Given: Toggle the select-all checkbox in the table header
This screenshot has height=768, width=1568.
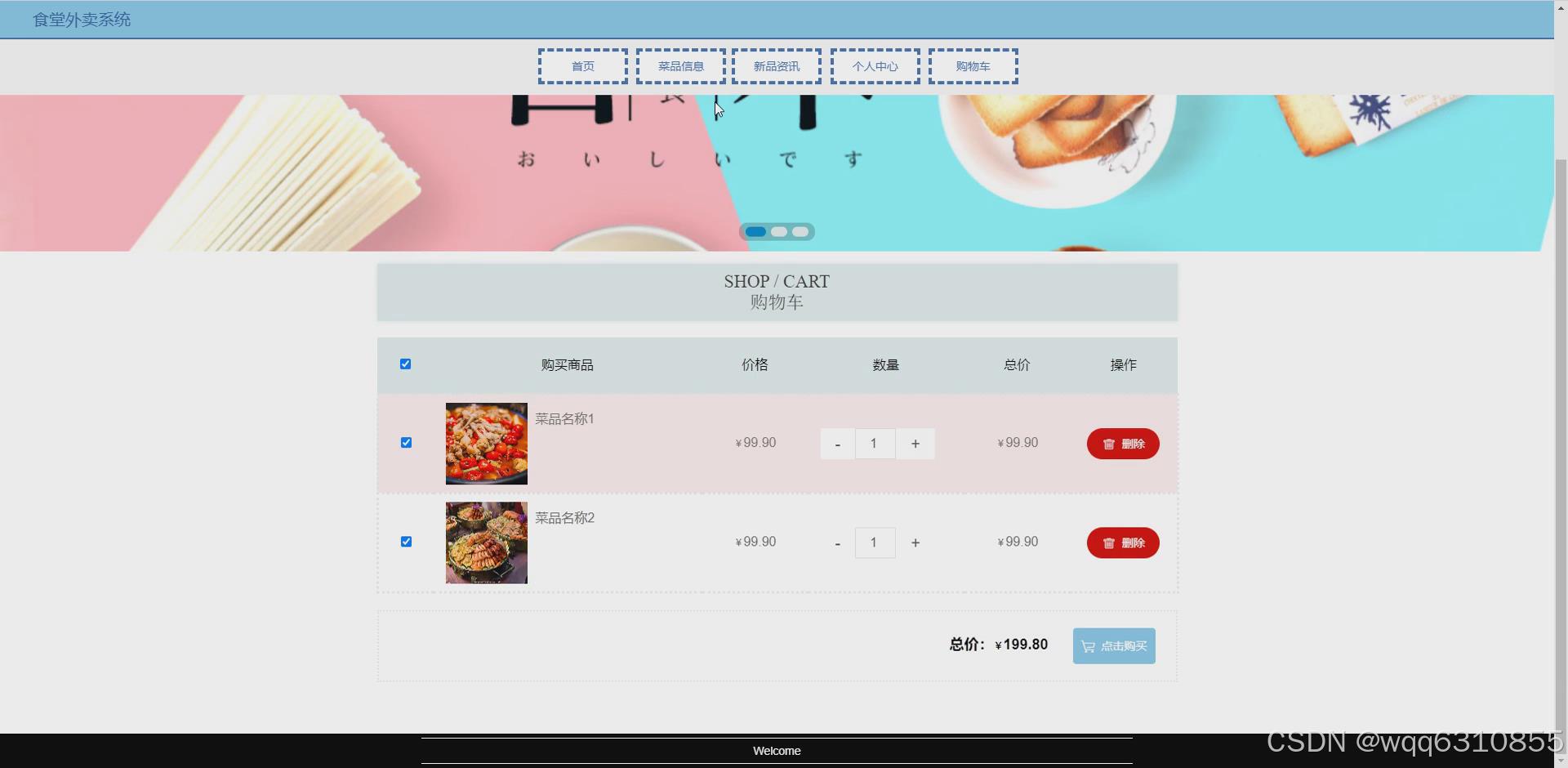Looking at the screenshot, I should tap(405, 364).
